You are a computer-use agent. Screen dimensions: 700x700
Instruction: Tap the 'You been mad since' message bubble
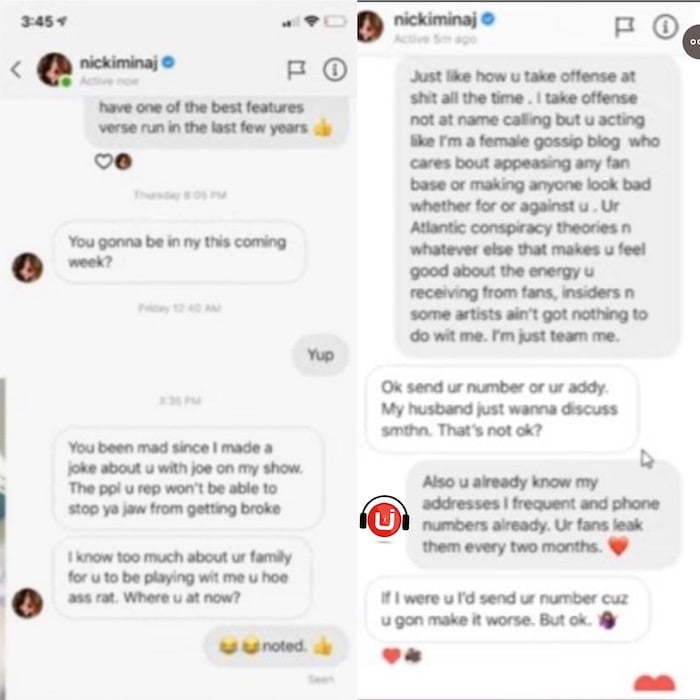(188, 478)
